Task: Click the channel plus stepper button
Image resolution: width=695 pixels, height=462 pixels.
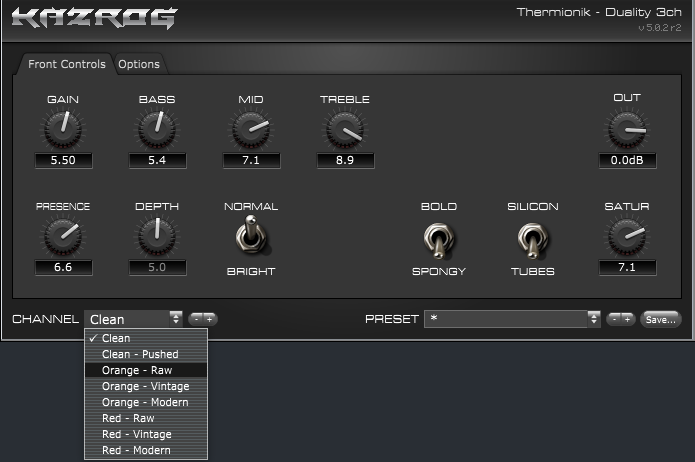Action: pyautogui.click(x=210, y=319)
